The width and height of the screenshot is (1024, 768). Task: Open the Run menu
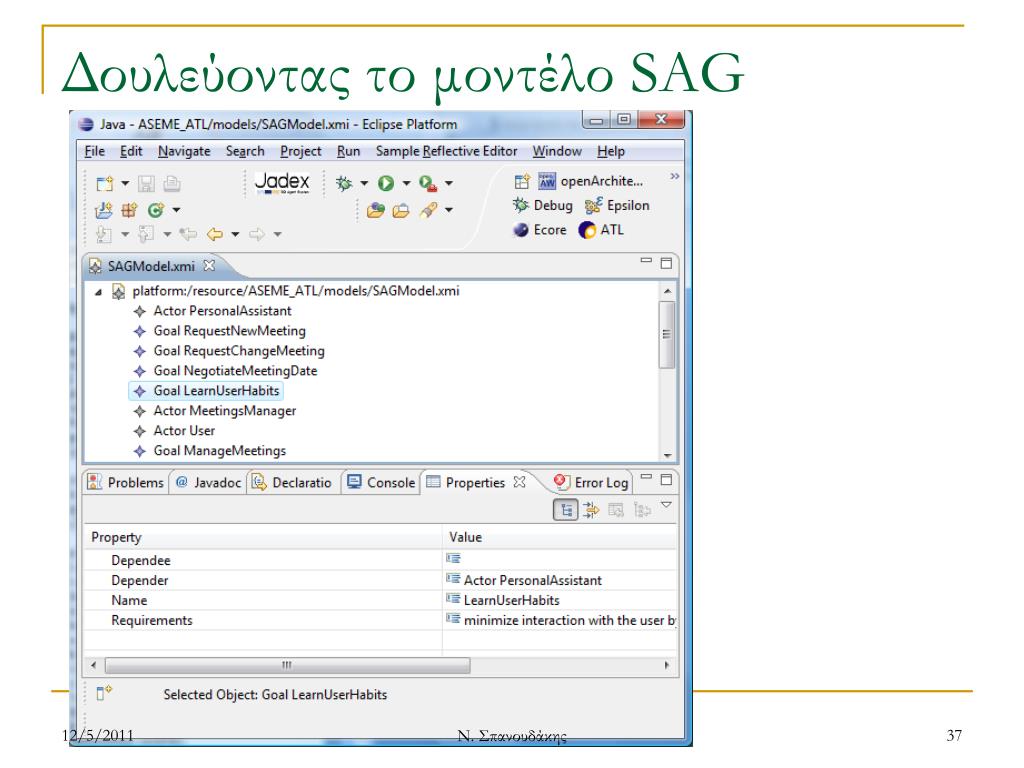tap(348, 152)
